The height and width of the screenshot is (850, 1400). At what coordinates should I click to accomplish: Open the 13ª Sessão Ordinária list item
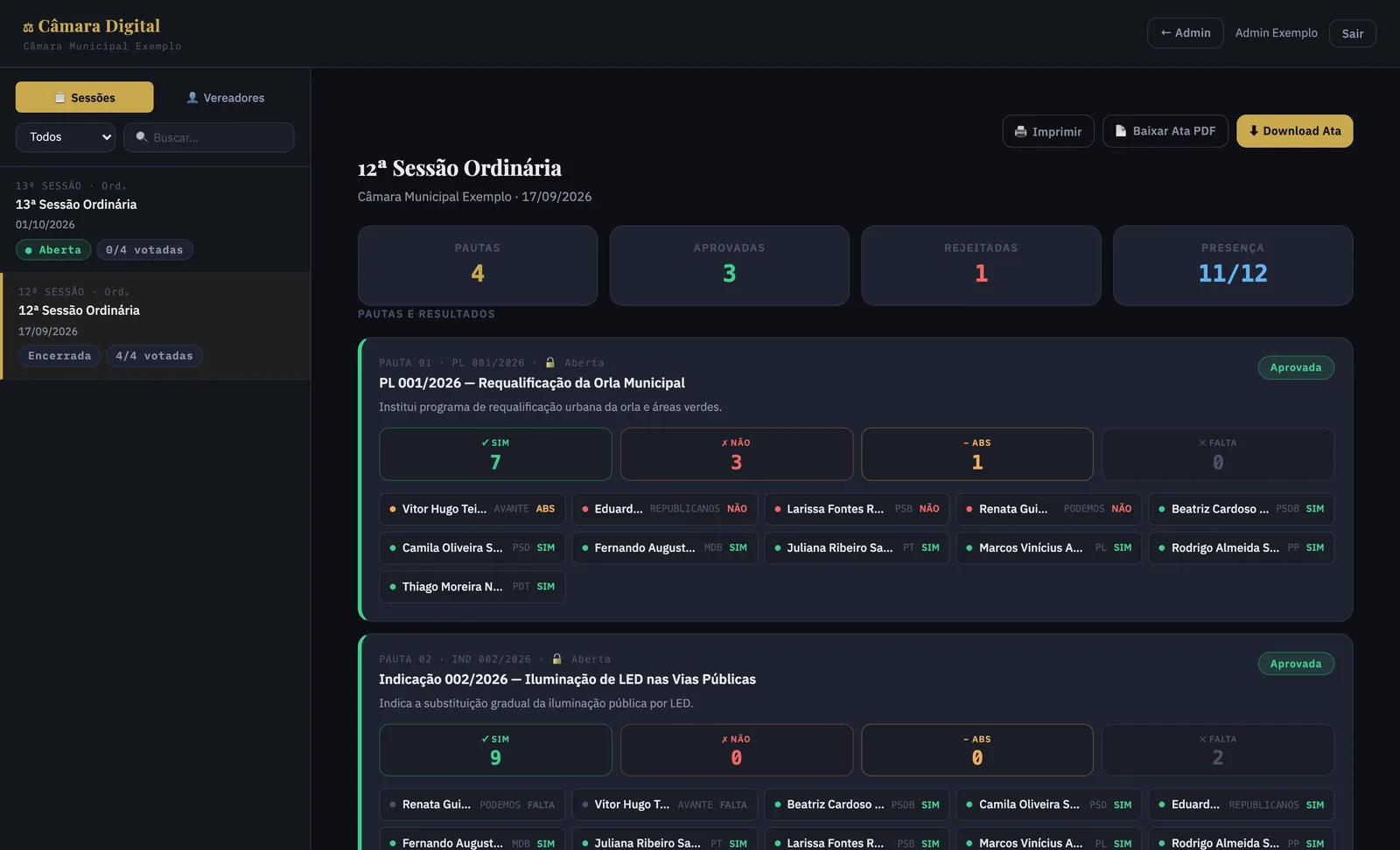click(x=155, y=219)
